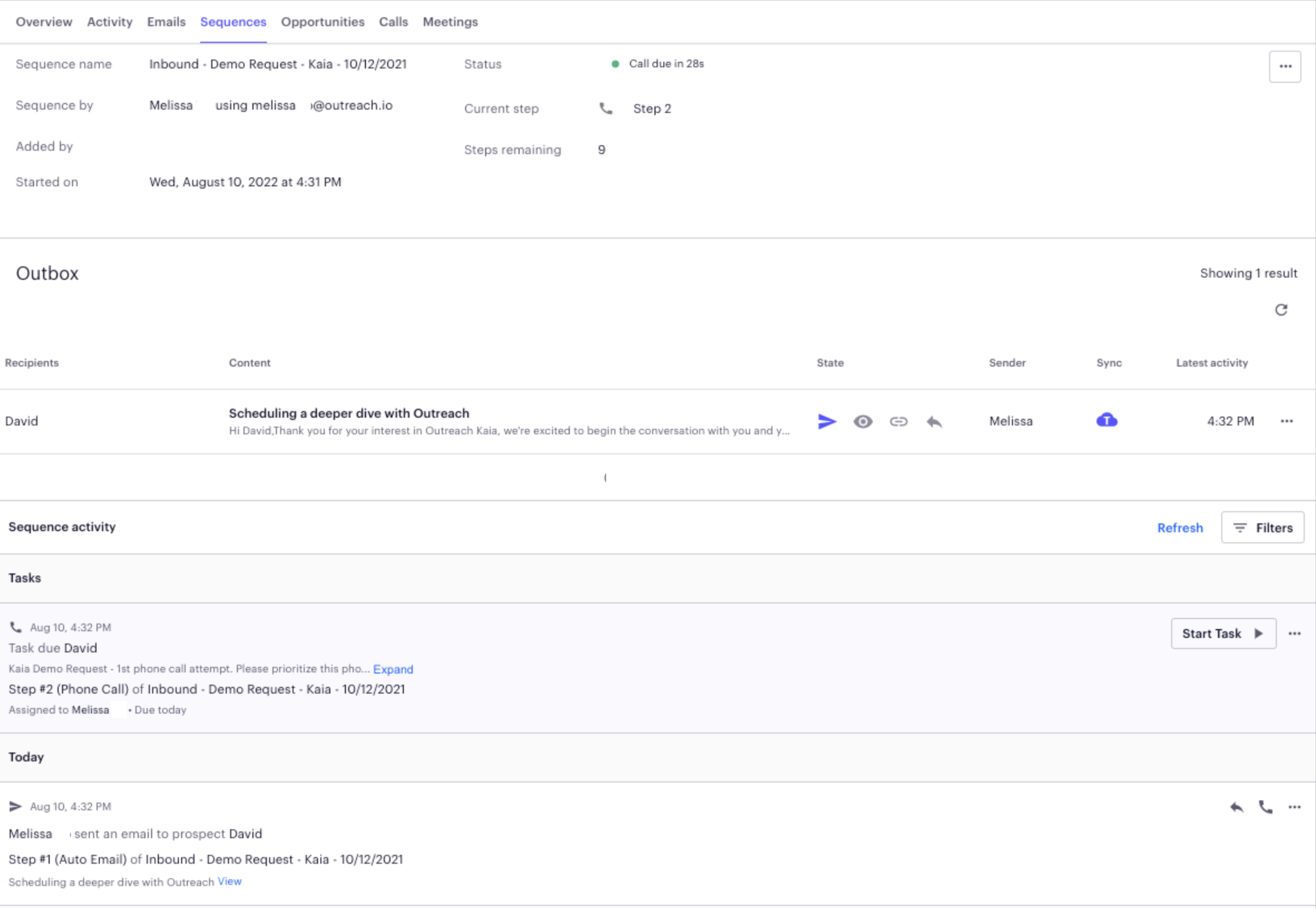Open three-dot menu next to Start Task
The image size is (1316, 909).
tap(1294, 634)
